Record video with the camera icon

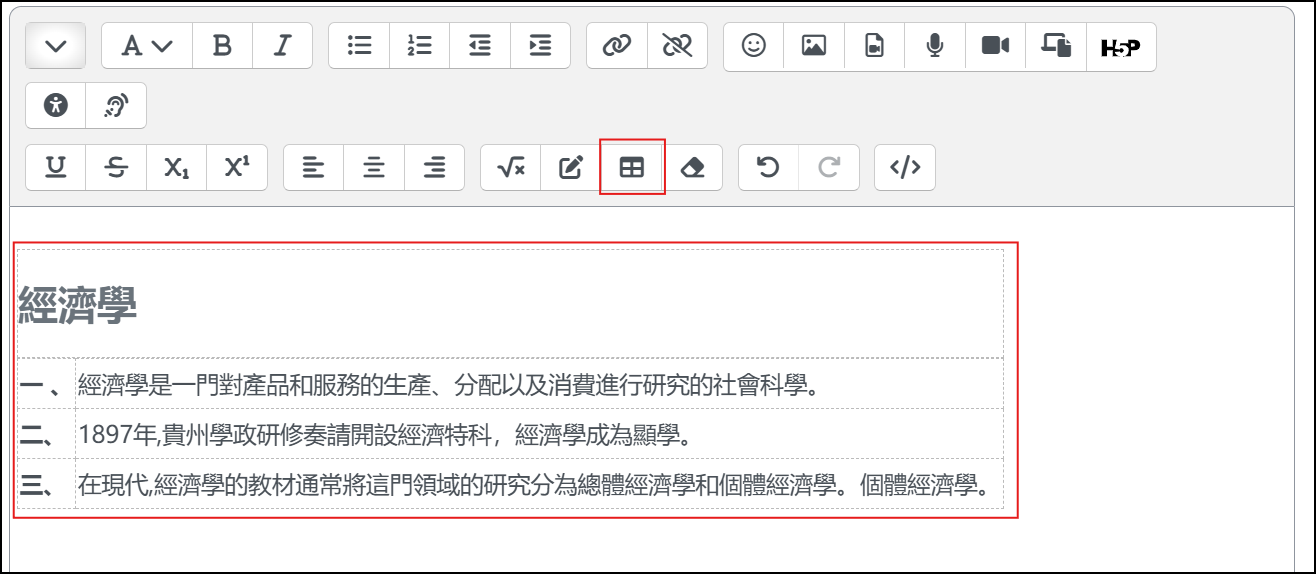(x=995, y=46)
